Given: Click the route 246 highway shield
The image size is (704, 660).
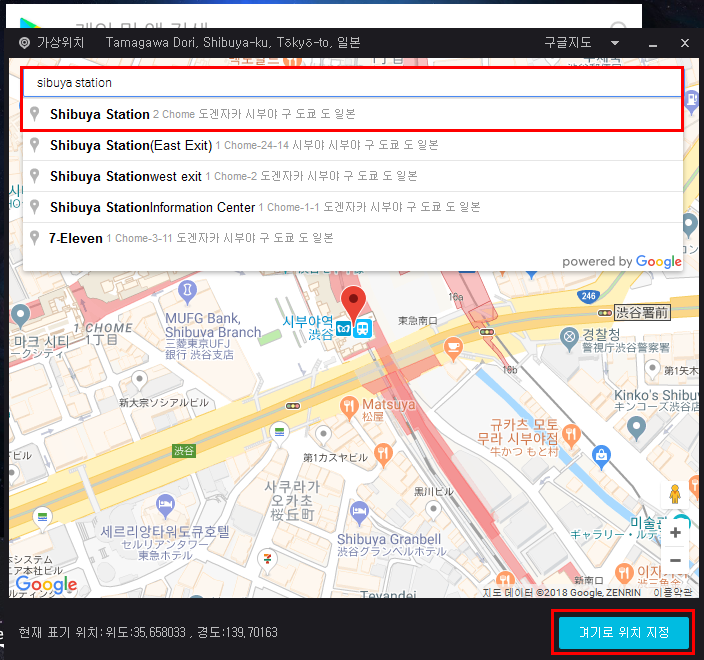Looking at the screenshot, I should pos(588,296).
